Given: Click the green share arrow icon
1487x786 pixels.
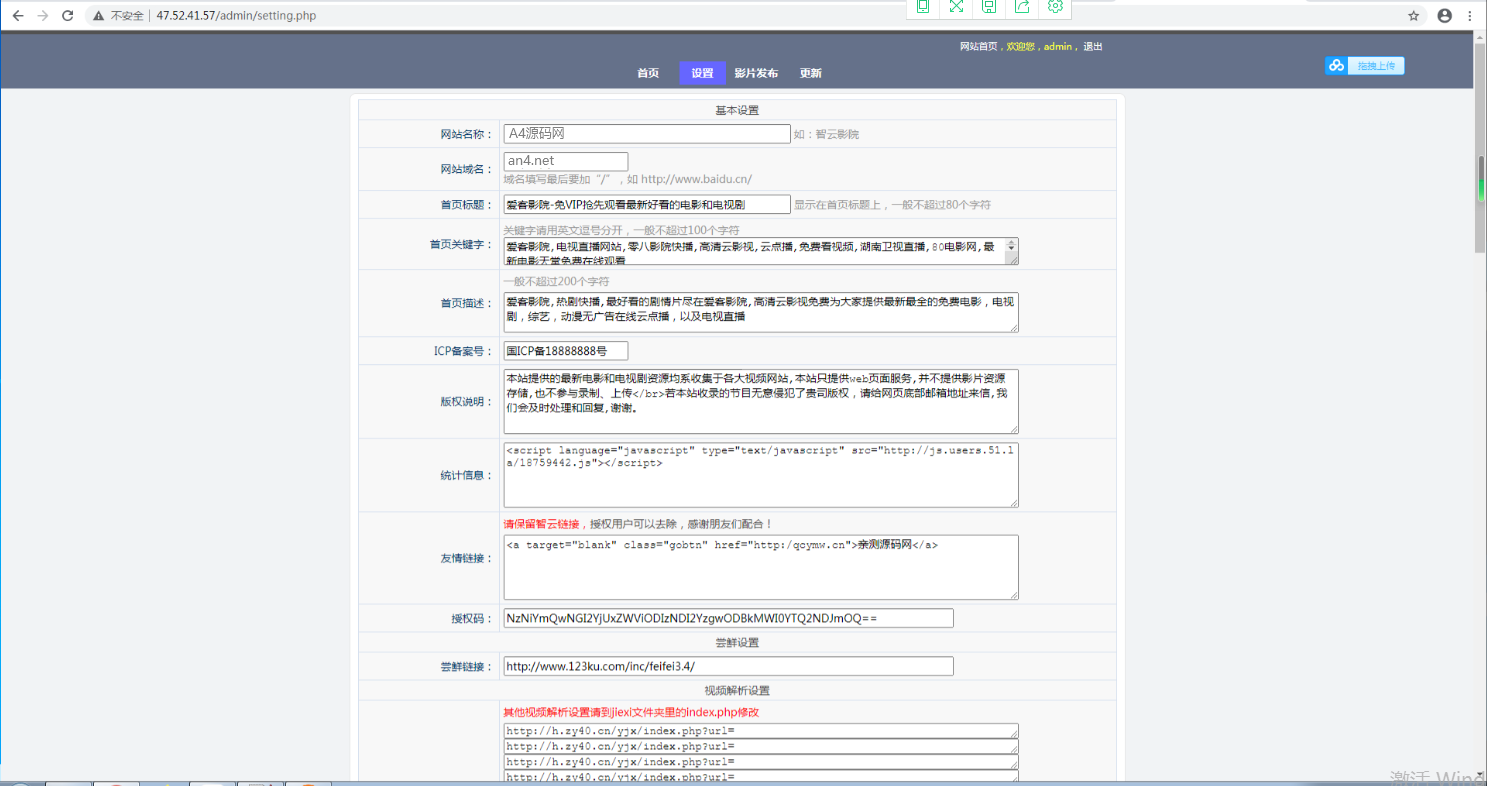Looking at the screenshot, I should tap(1022, 6).
